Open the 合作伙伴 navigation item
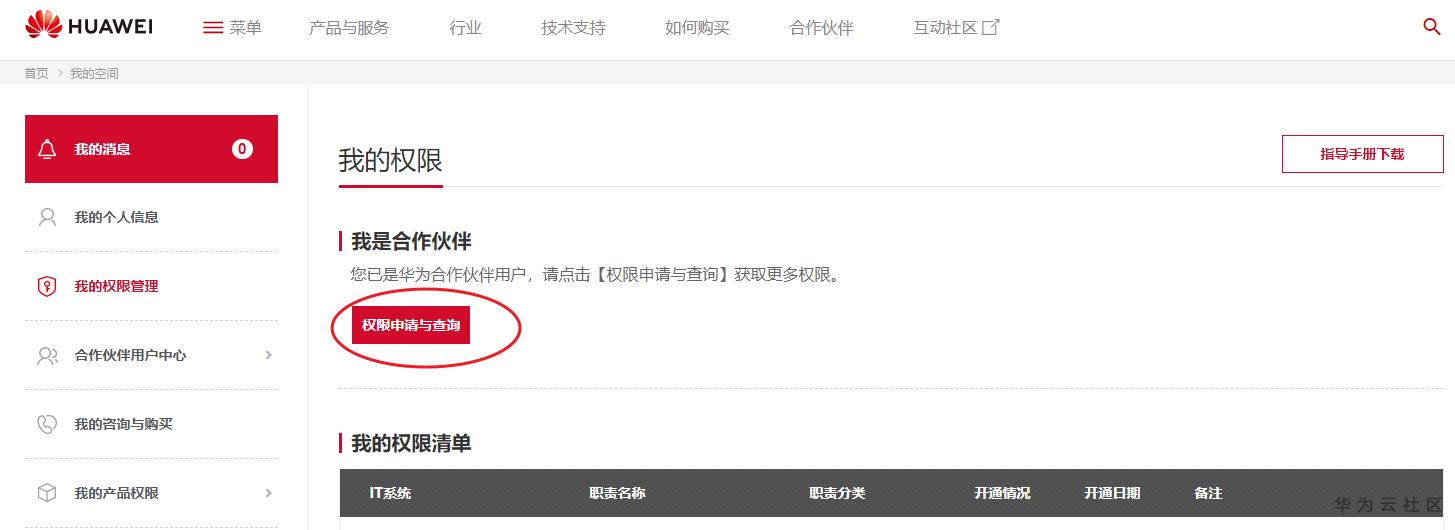The height and width of the screenshot is (530, 1455). coord(821,28)
